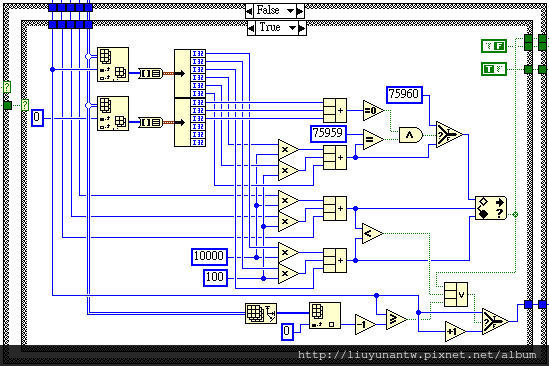Screen dimensions: 549x366
Task: Select the upper Index Array node
Action: click(113, 64)
